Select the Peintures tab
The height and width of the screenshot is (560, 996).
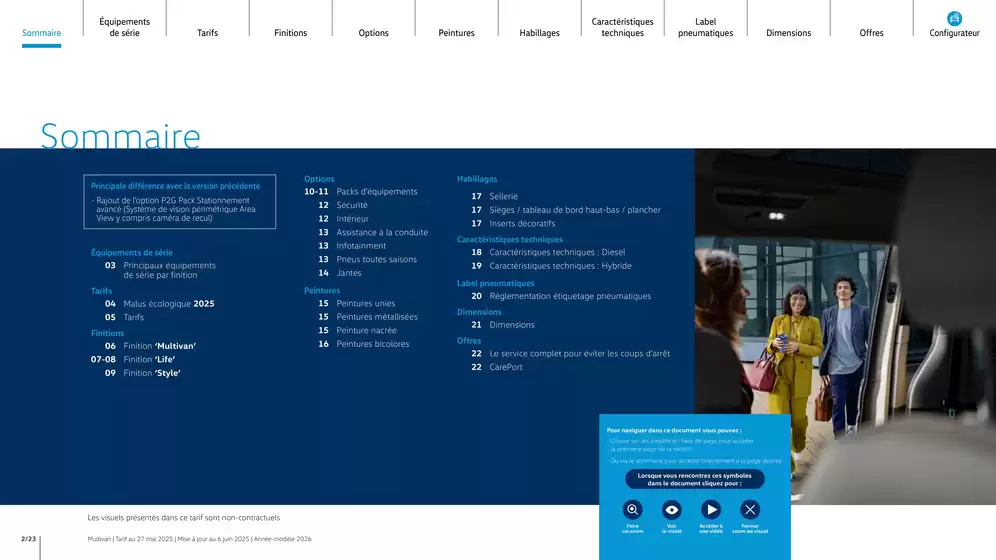[456, 33]
